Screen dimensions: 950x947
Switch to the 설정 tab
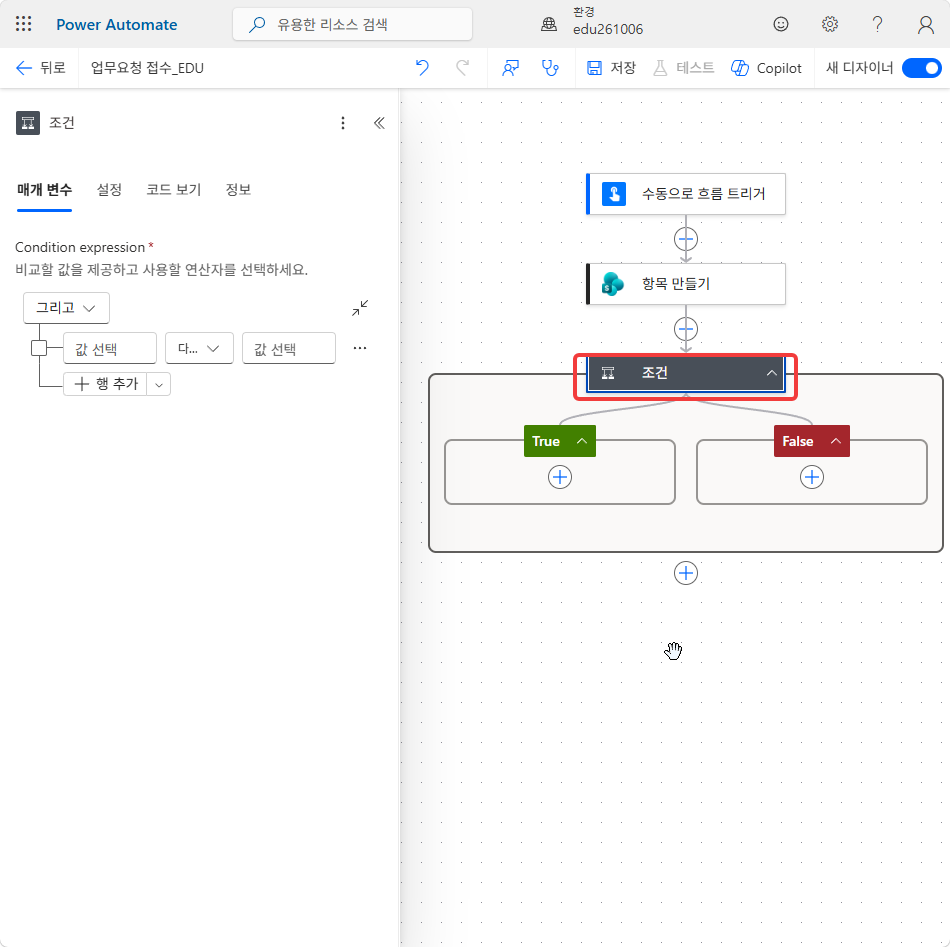(109, 190)
